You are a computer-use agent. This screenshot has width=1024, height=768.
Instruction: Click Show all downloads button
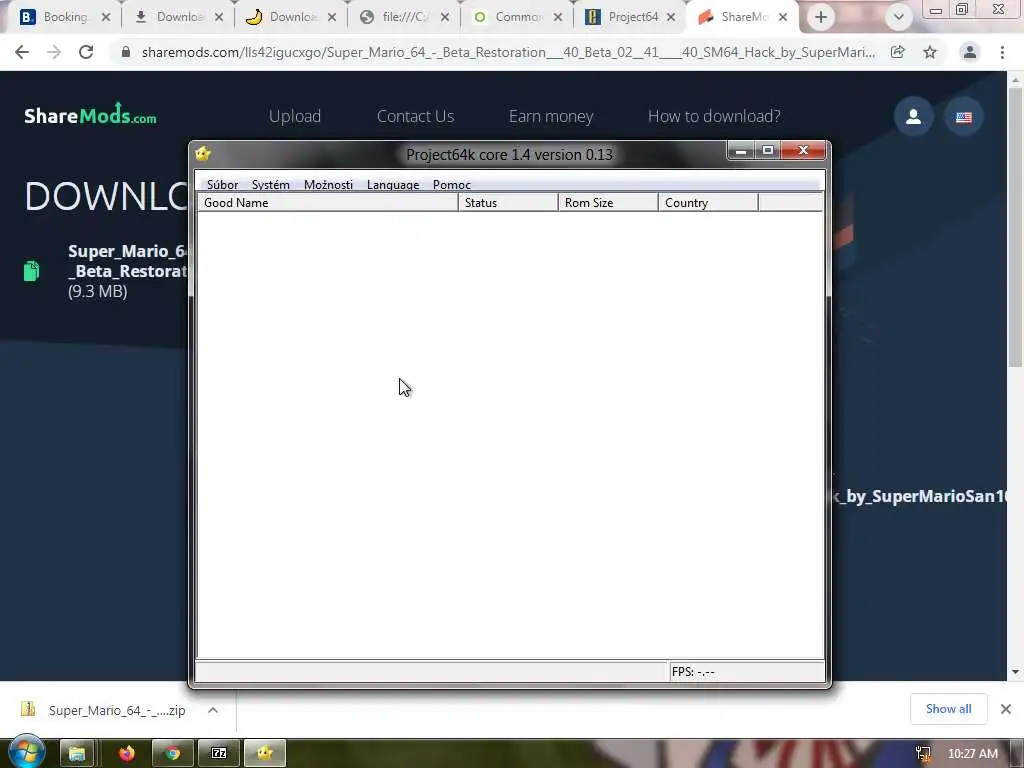pos(948,709)
